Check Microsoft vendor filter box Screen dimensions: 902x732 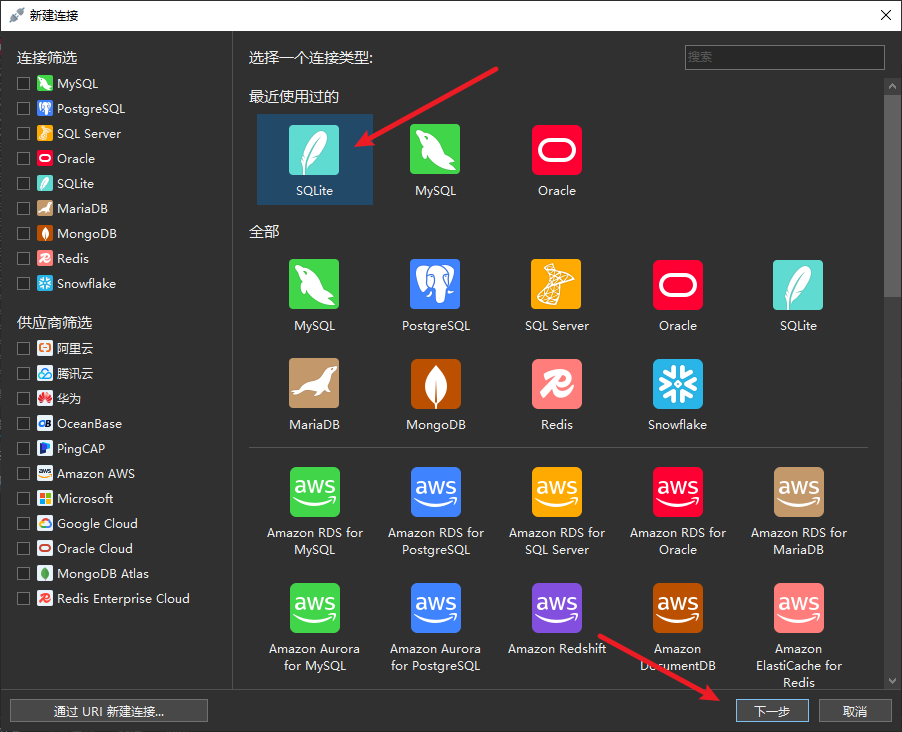[x=24, y=498]
